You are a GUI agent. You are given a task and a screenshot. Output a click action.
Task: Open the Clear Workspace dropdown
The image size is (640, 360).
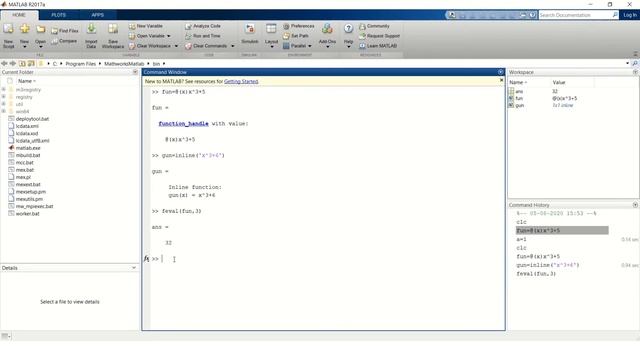pyautogui.click(x=153, y=46)
